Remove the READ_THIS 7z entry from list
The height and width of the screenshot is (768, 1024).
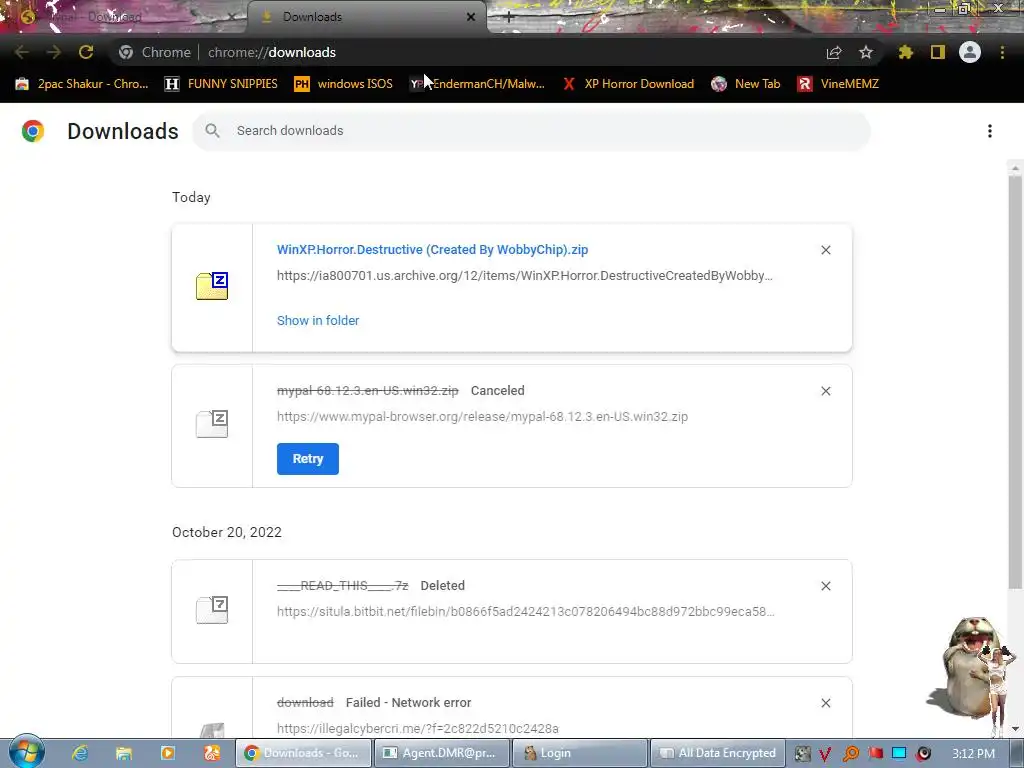pyautogui.click(x=825, y=586)
